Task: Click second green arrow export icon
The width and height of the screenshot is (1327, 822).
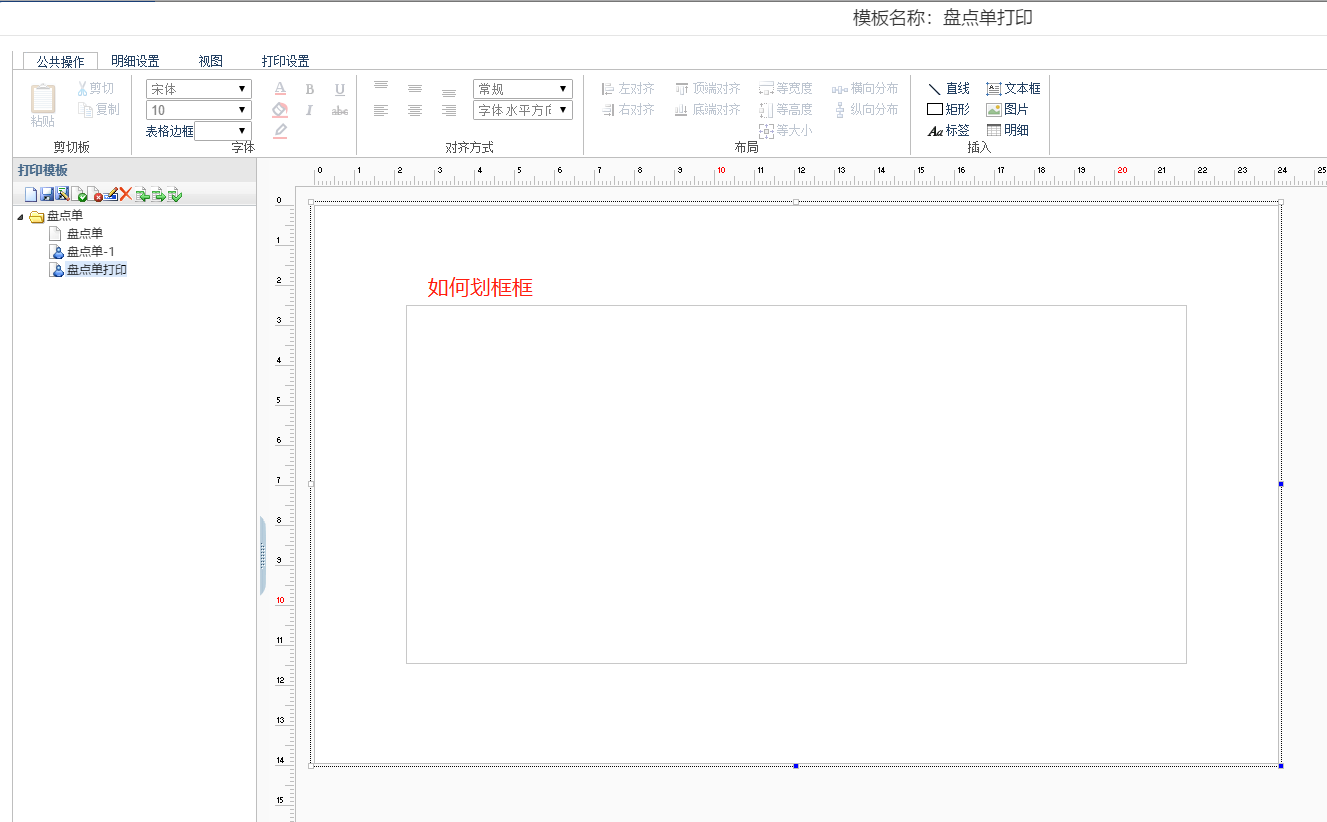Action: coord(159,194)
